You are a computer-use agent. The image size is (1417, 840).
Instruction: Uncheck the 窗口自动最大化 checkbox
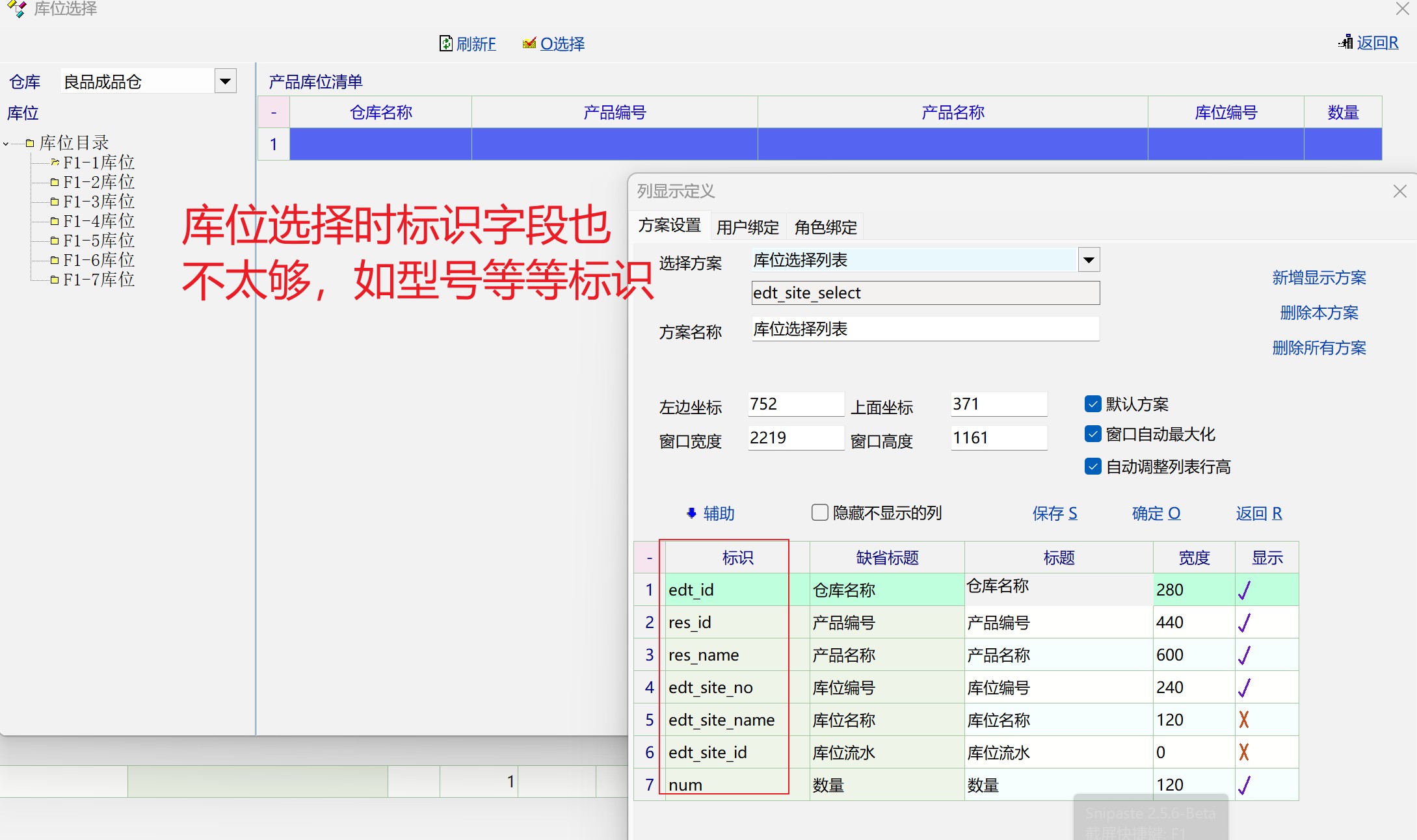pos(1093,434)
